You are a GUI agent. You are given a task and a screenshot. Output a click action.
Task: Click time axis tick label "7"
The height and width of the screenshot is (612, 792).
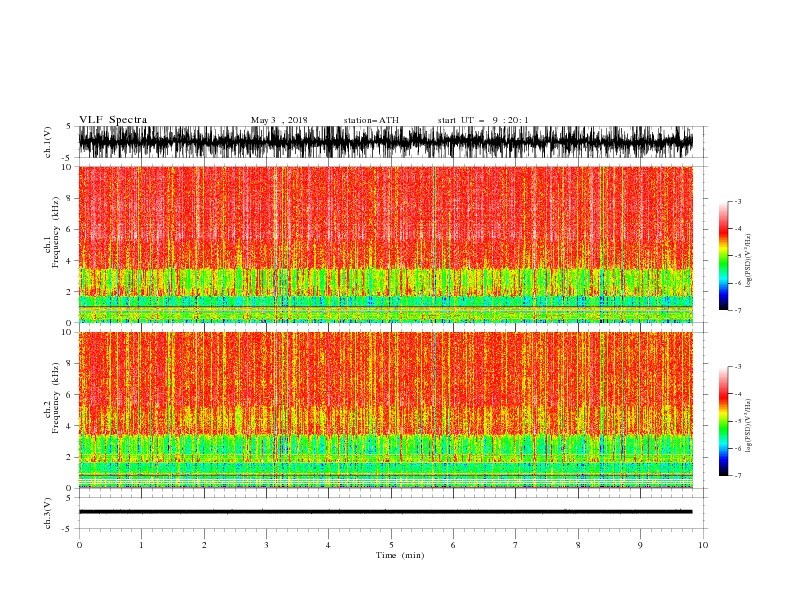(515, 545)
